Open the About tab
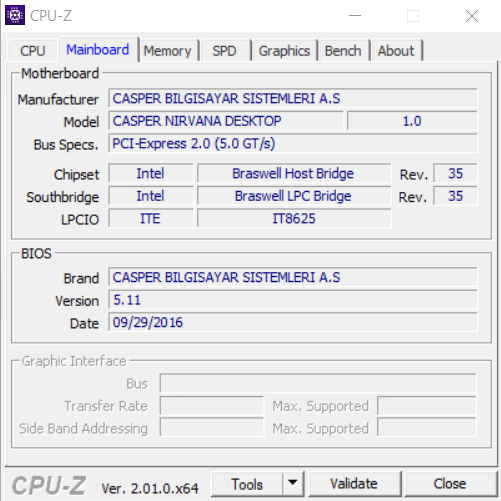501x501 pixels. pos(396,51)
